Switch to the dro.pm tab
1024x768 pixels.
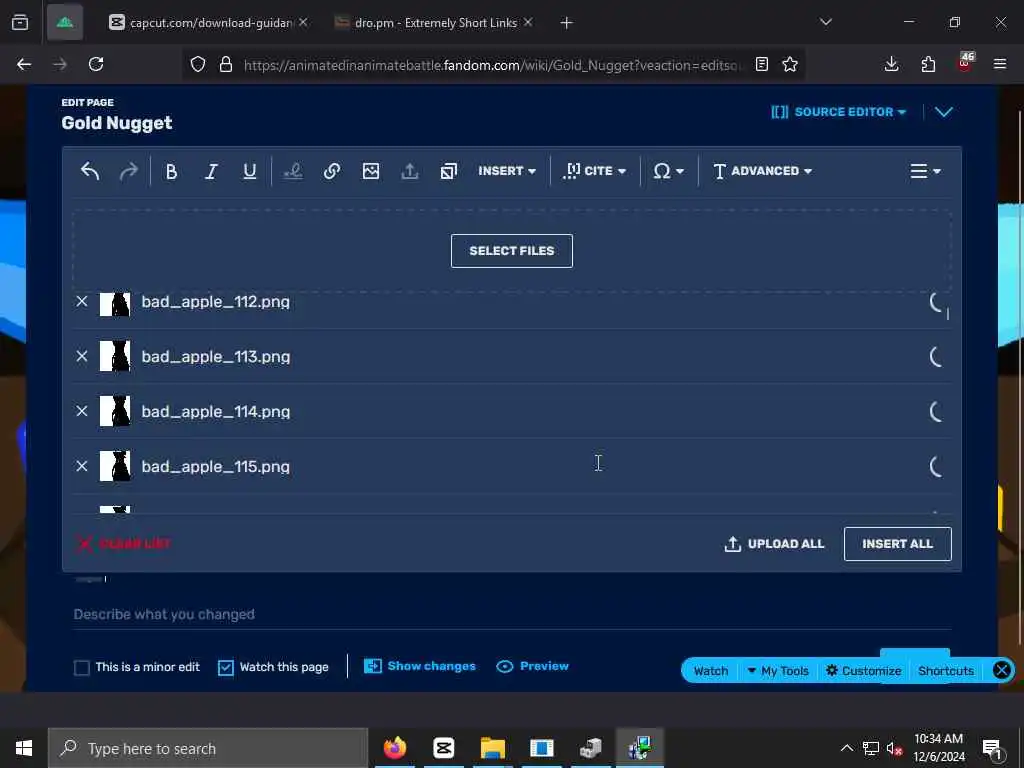click(433, 23)
